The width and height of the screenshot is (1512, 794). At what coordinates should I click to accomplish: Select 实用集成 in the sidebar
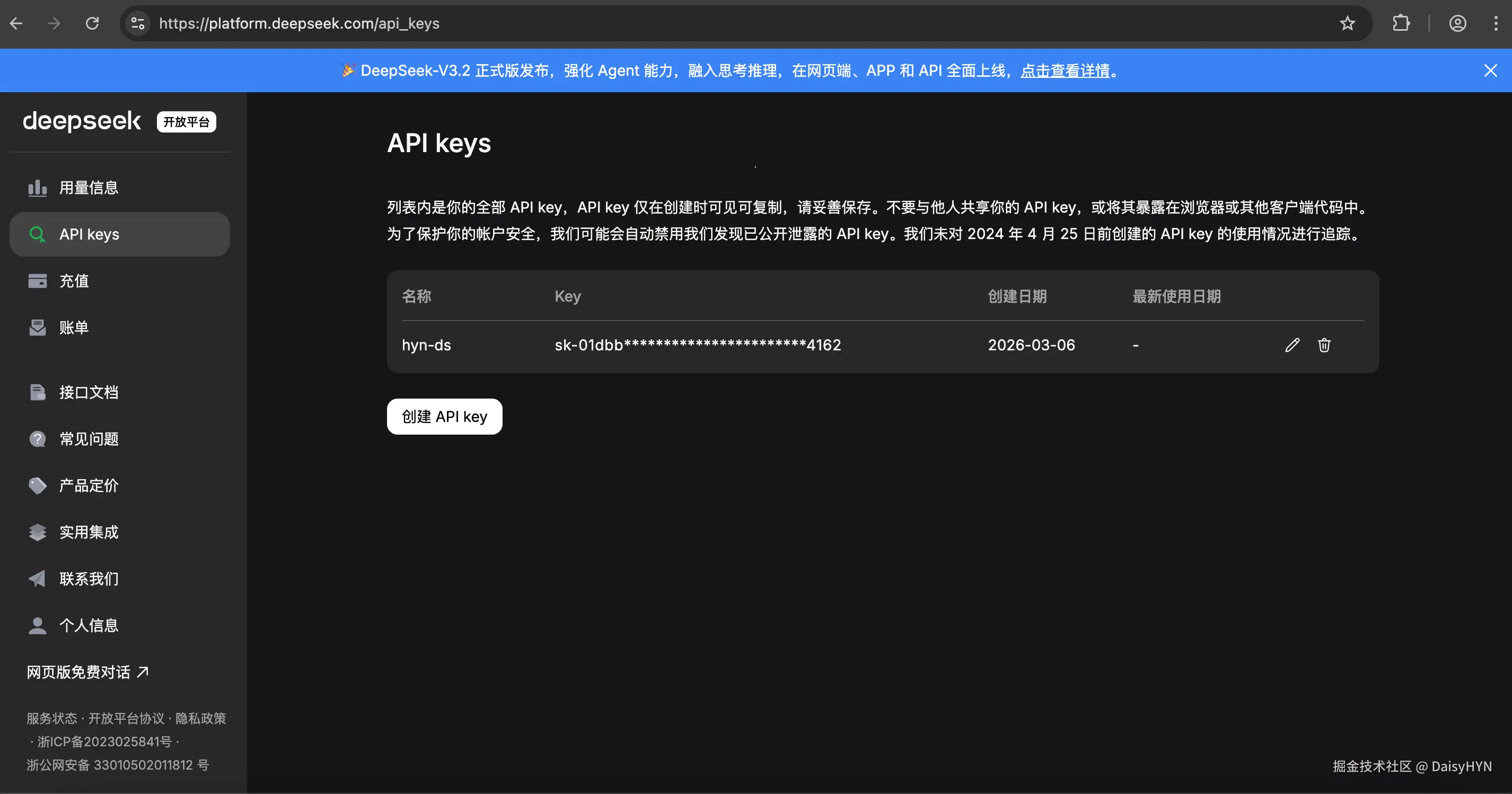tap(89, 532)
